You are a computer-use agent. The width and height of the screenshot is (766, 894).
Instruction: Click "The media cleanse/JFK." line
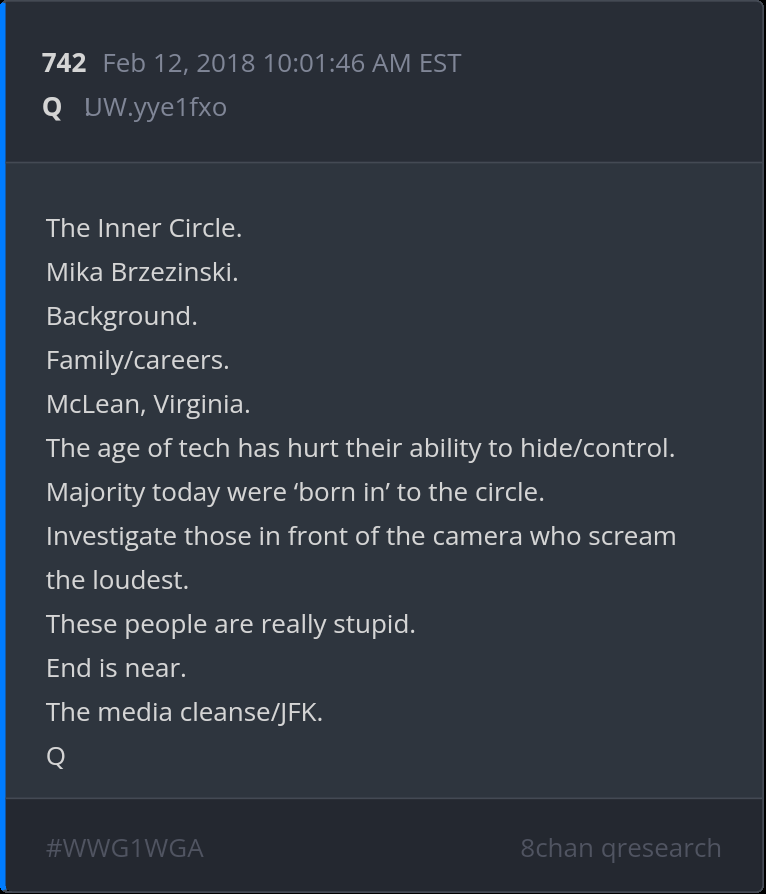[184, 712]
